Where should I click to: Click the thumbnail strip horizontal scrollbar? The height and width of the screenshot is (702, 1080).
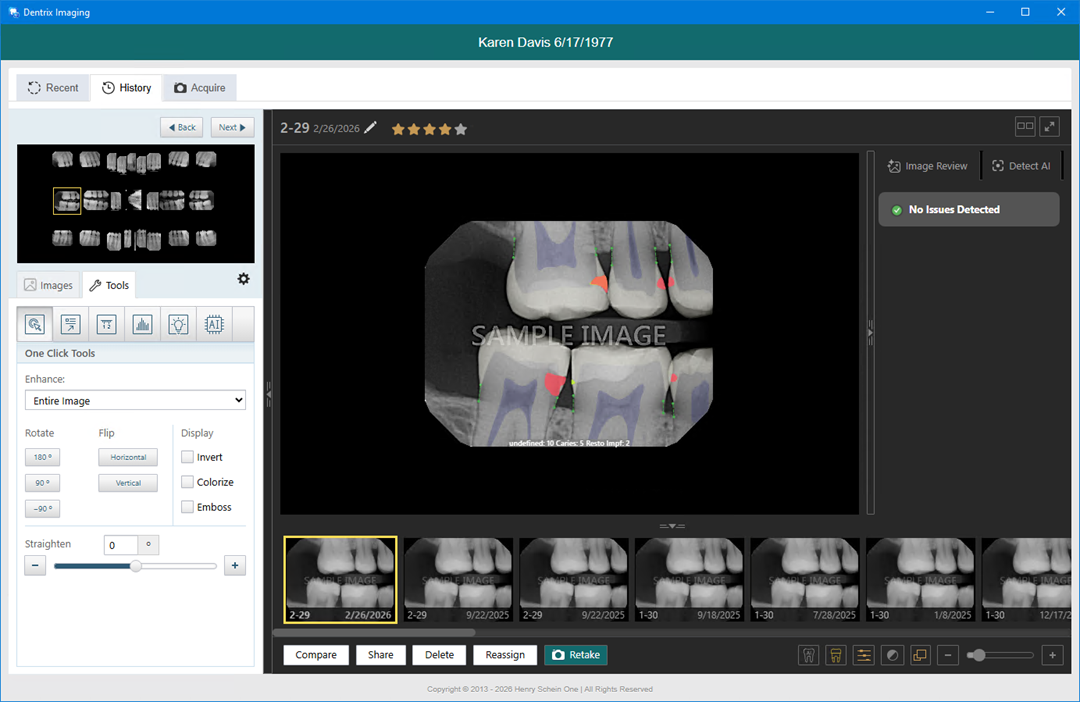point(375,632)
